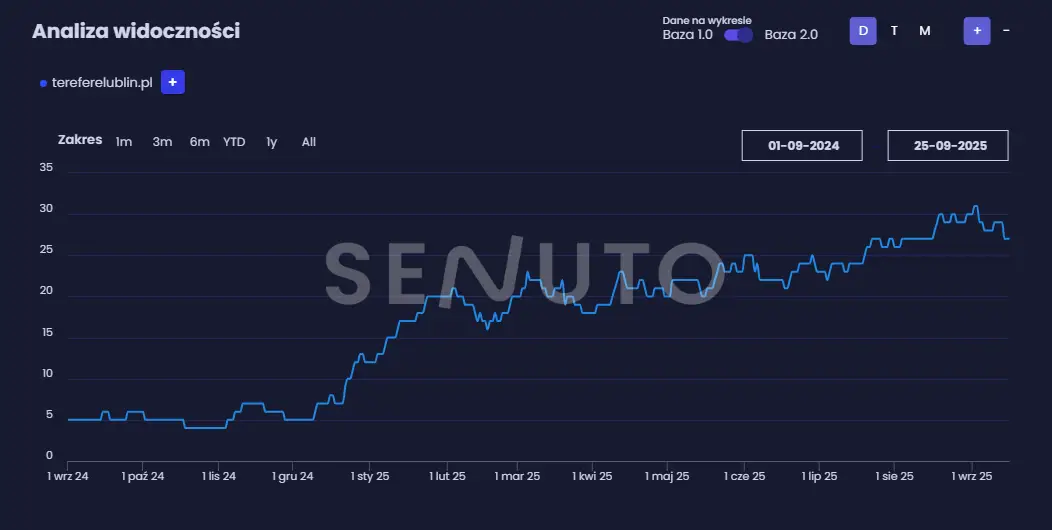Click the '1 sty 25' x-axis label
This screenshot has width=1052, height=530.
click(x=370, y=477)
